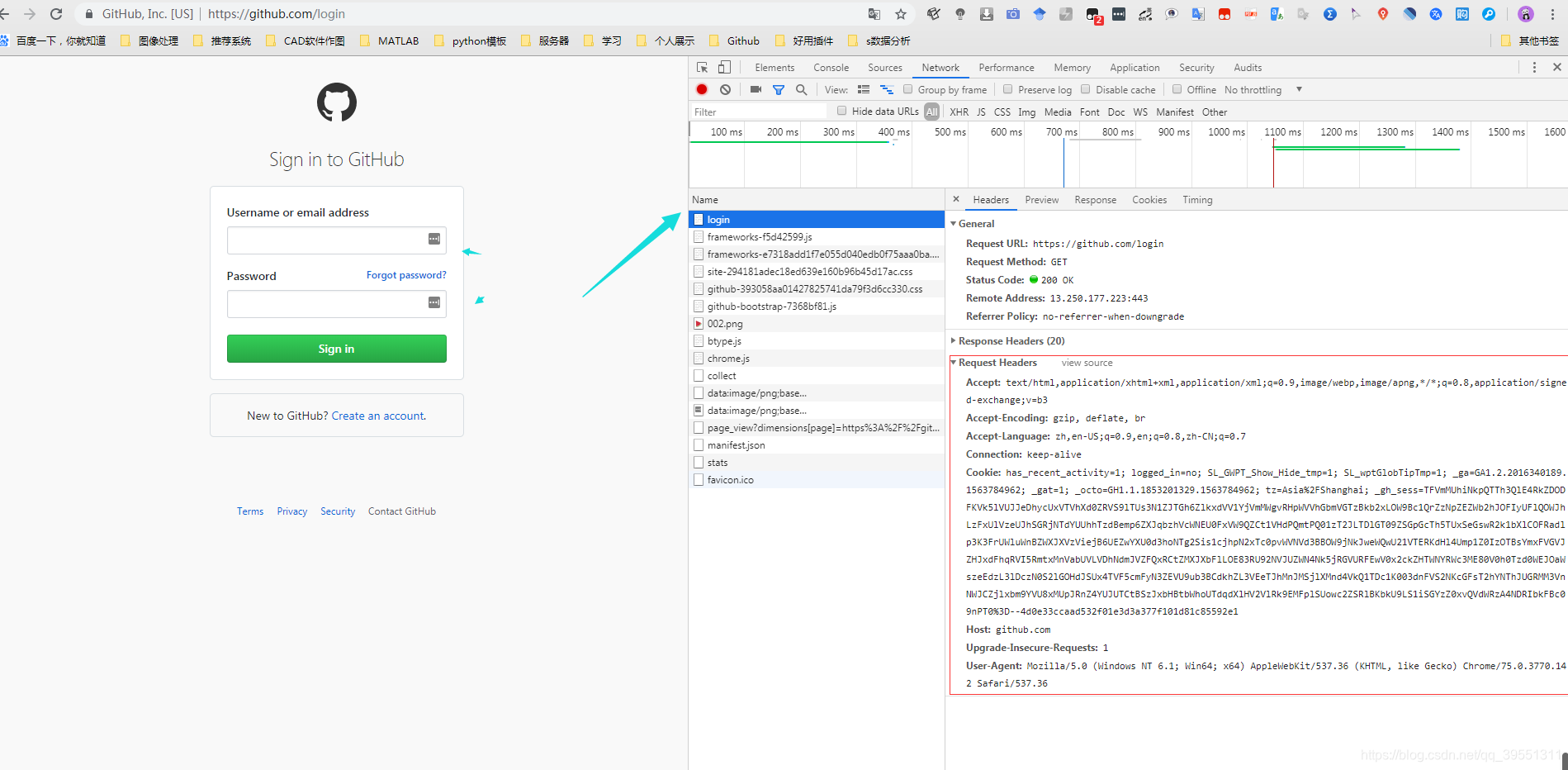This screenshot has width=1568, height=770.
Task: Switch to the Console tab
Action: point(831,68)
